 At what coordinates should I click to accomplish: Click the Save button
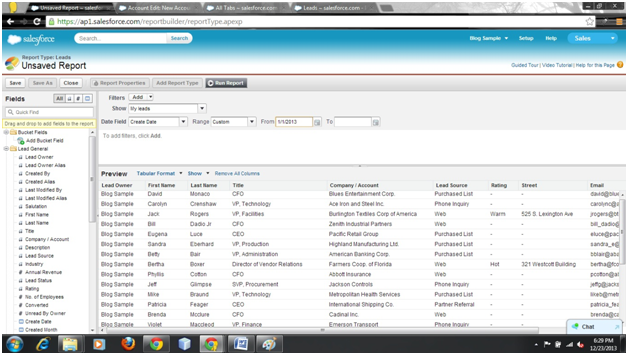(x=15, y=83)
